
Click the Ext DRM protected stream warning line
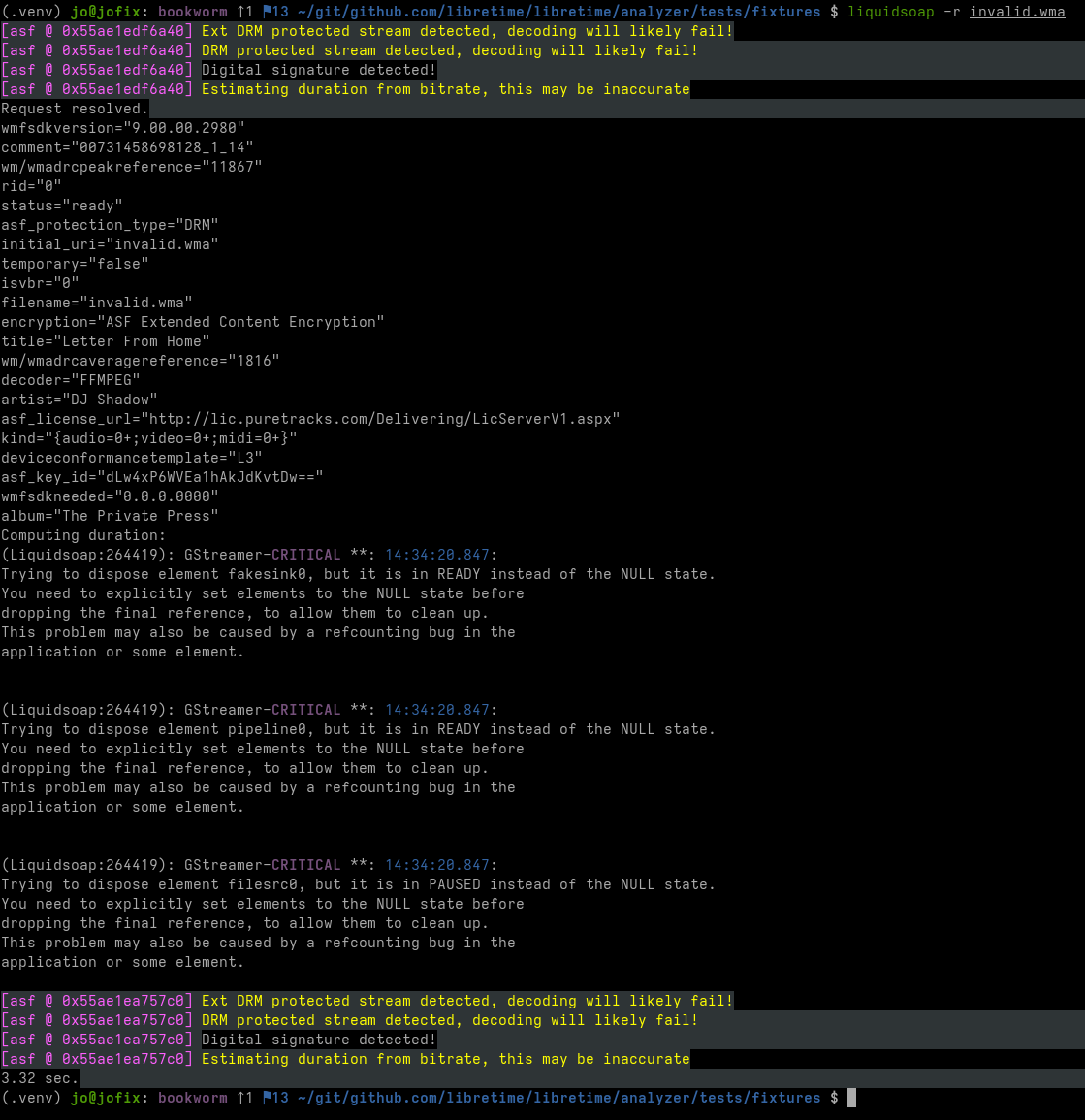465,30
